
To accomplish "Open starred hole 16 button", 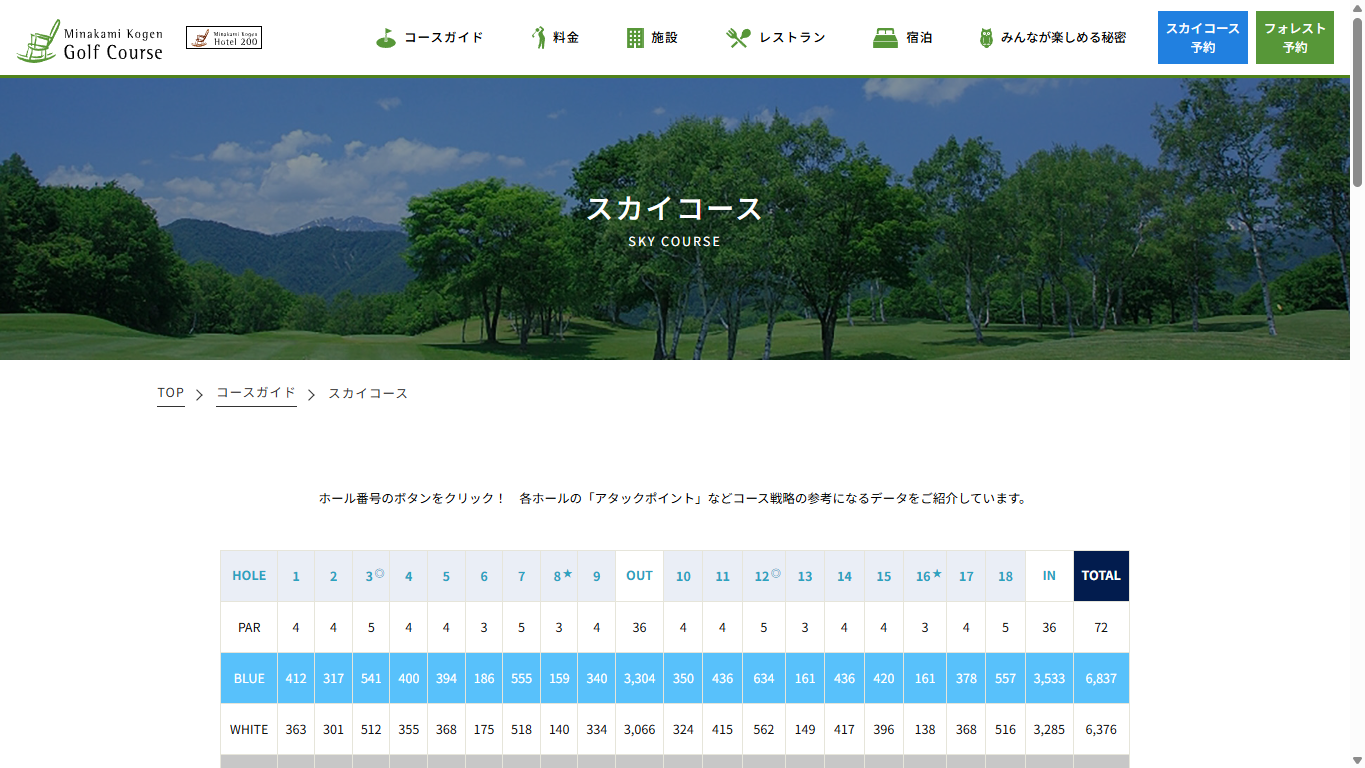I will 925,576.
